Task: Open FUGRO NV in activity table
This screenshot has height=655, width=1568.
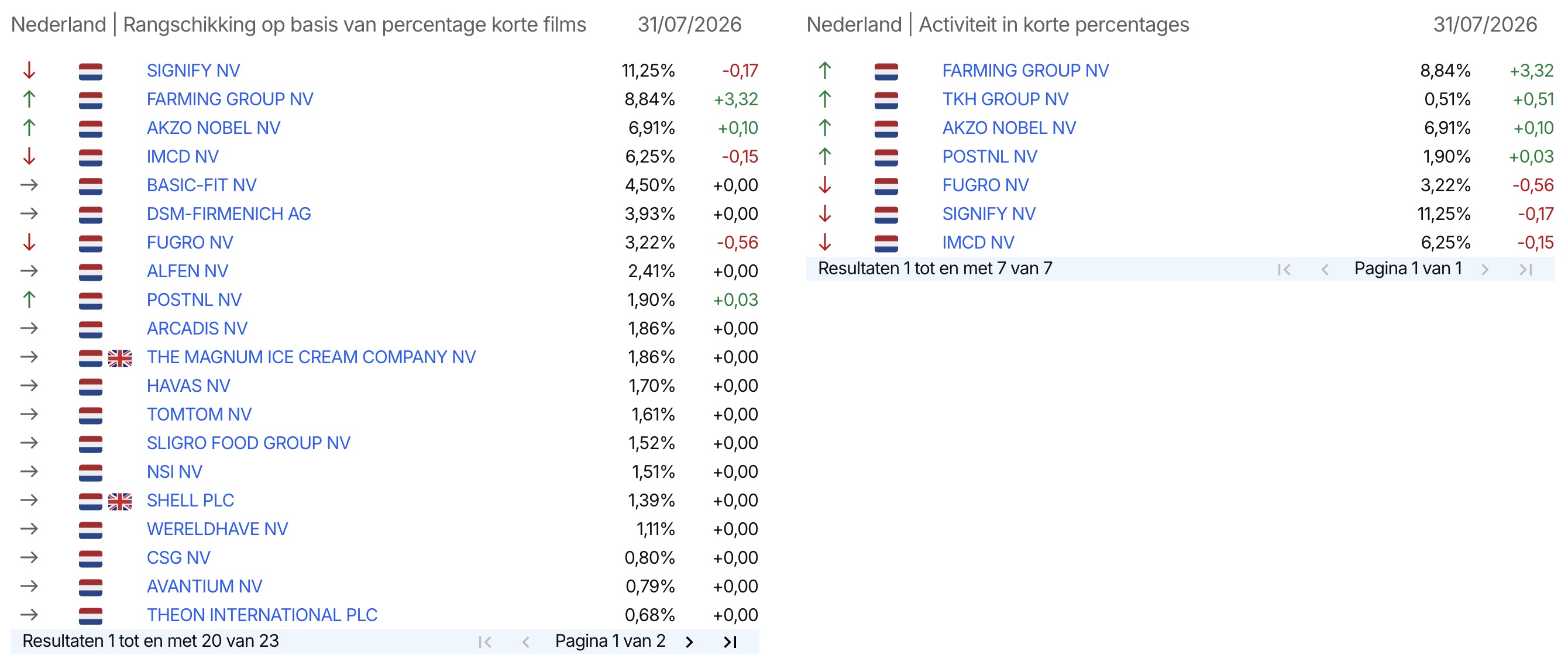Action: (985, 185)
